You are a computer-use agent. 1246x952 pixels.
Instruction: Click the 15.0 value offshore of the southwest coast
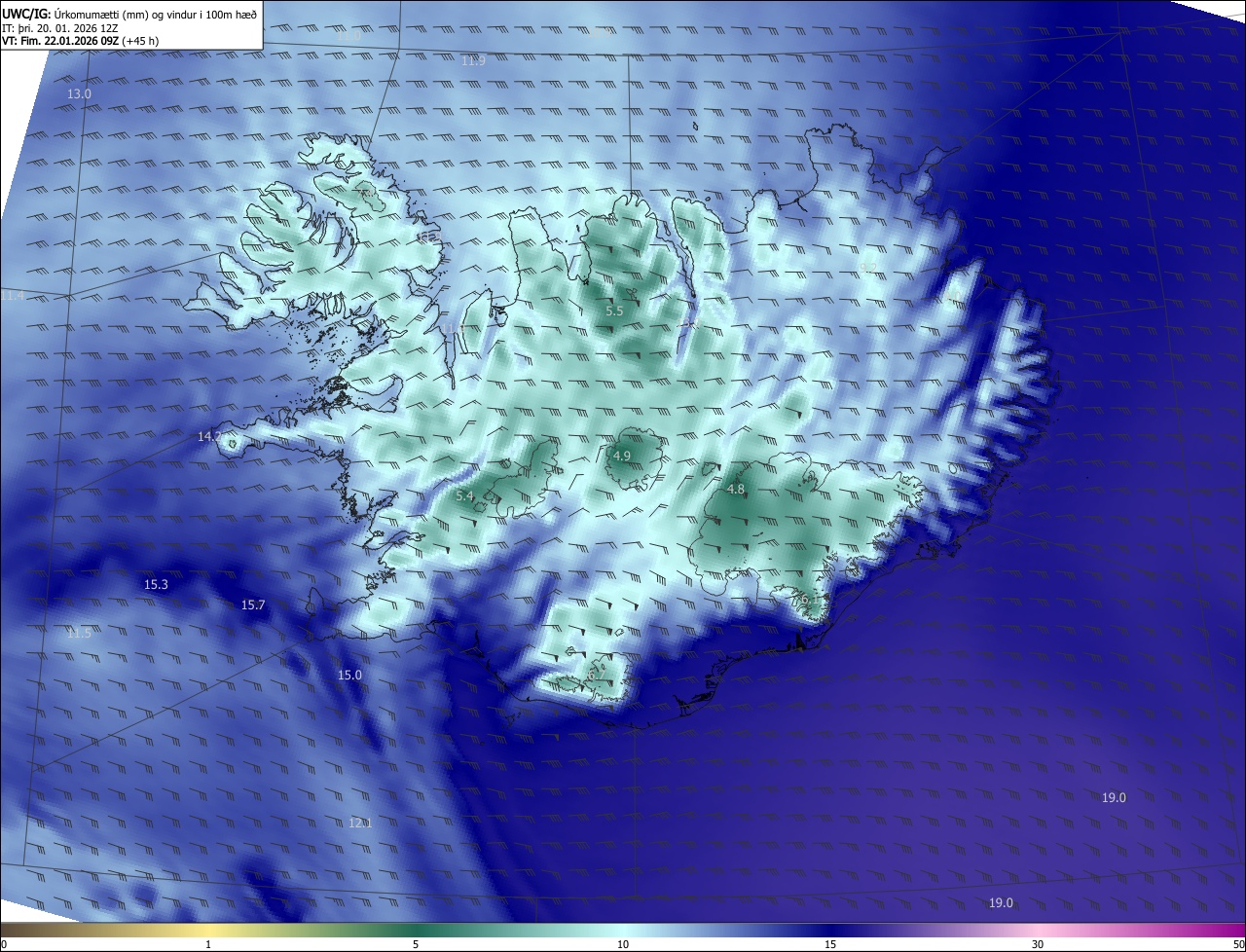coord(349,676)
